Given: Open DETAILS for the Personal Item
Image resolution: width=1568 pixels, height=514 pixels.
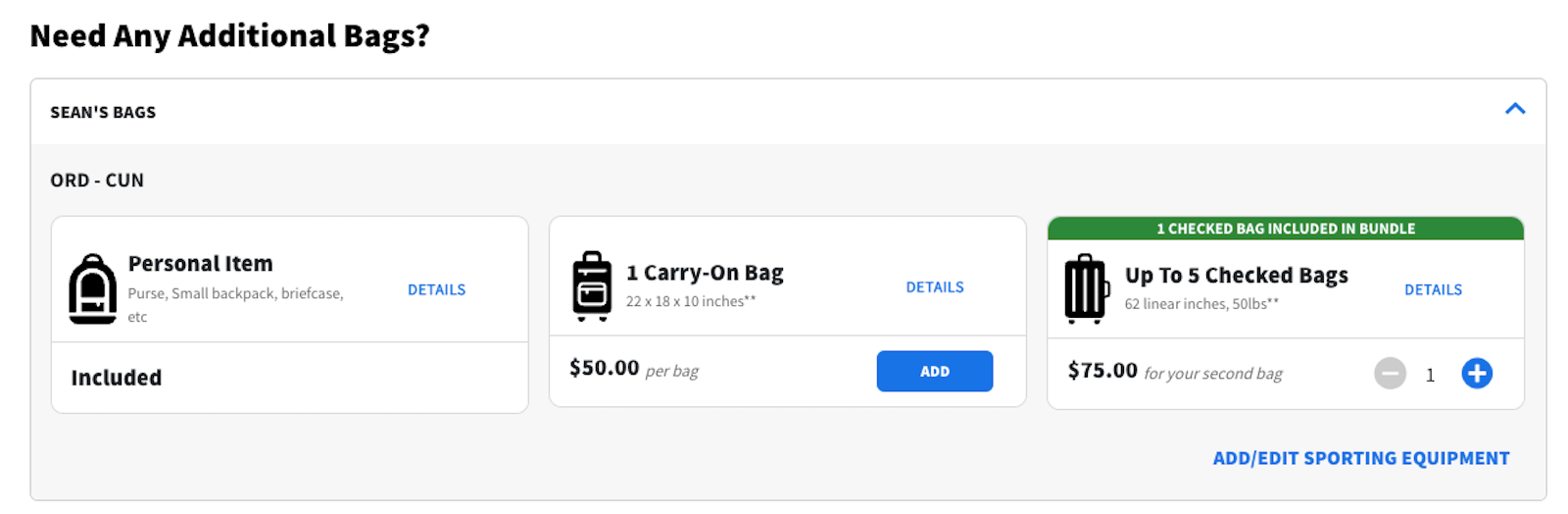Looking at the screenshot, I should click(x=436, y=289).
